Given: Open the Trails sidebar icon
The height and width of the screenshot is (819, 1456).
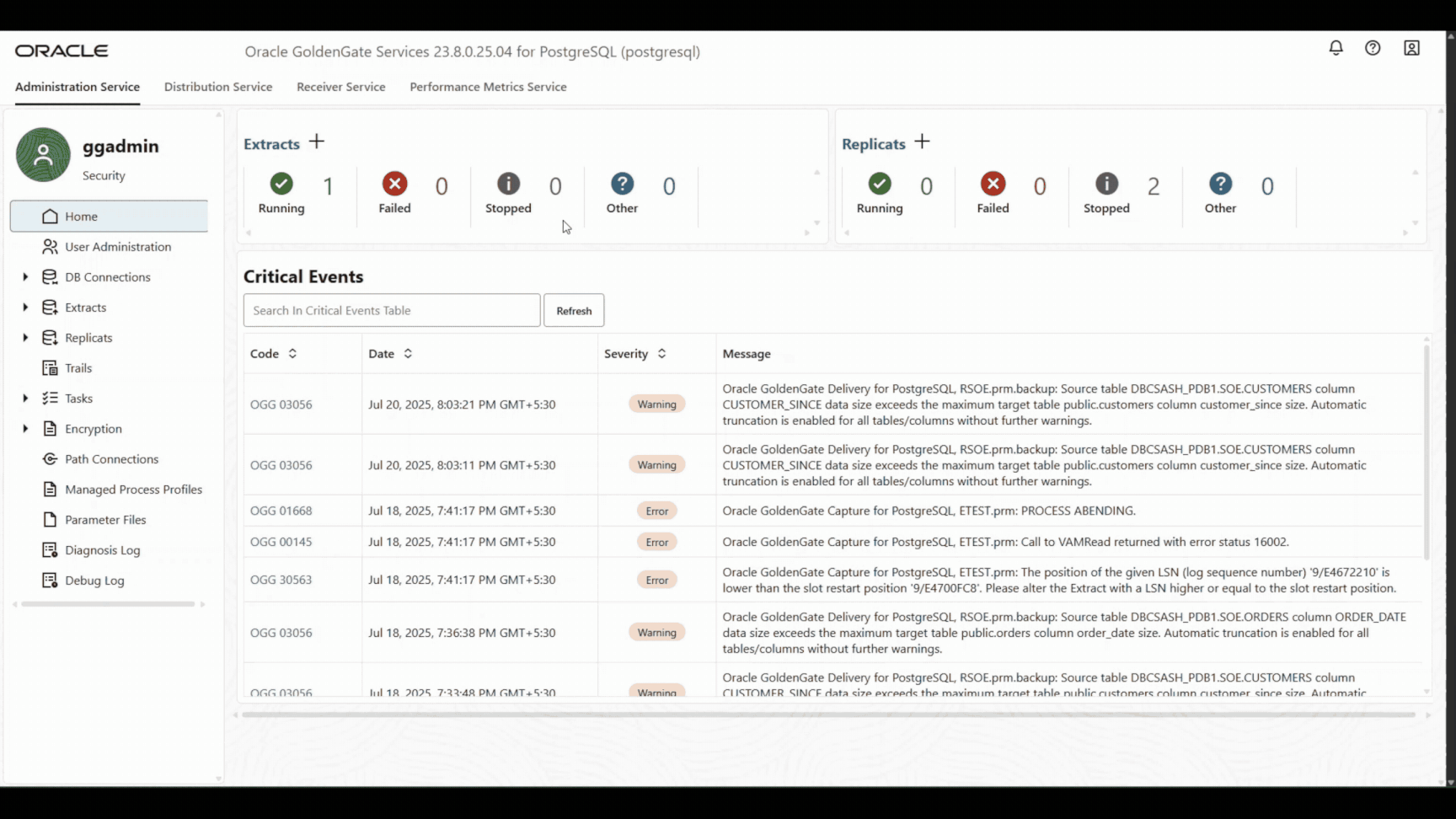Looking at the screenshot, I should (50, 367).
